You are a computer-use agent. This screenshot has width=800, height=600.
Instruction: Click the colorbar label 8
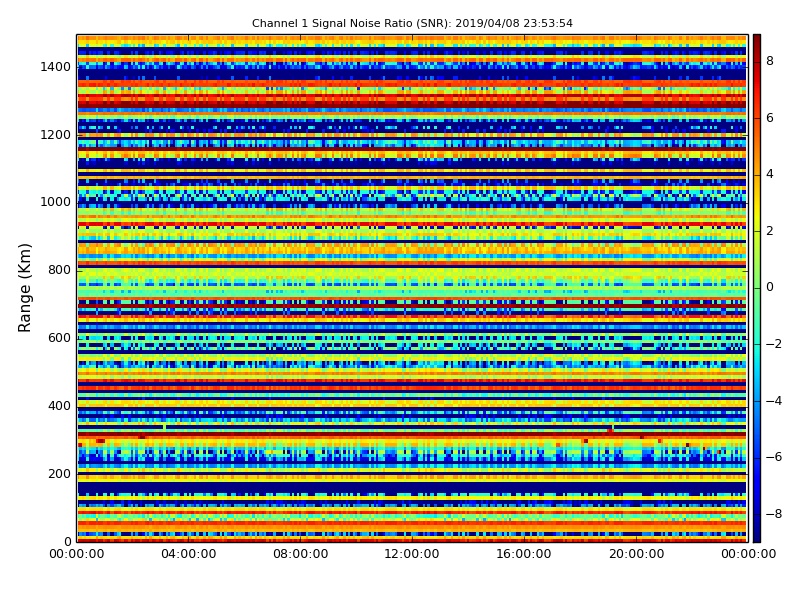770,61
